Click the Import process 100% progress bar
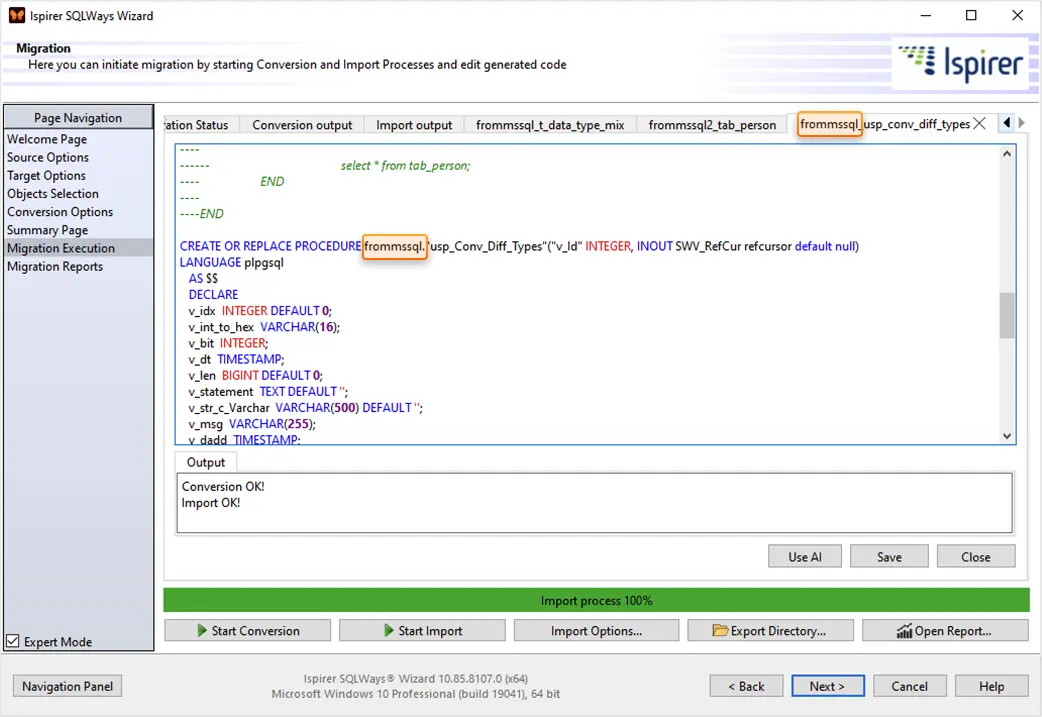This screenshot has height=717, width=1042. [x=596, y=600]
